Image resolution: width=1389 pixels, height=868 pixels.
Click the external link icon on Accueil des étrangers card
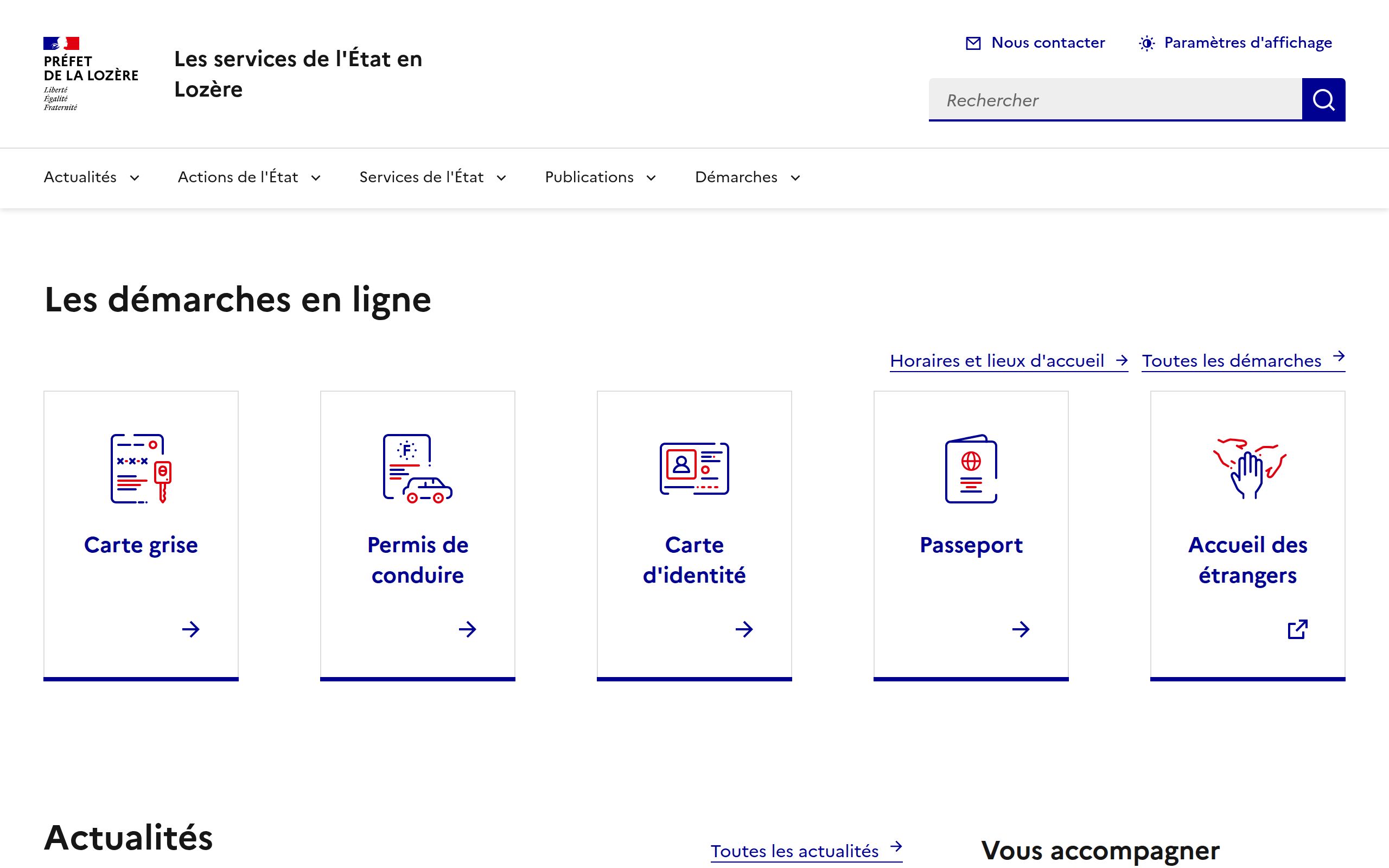(1297, 629)
